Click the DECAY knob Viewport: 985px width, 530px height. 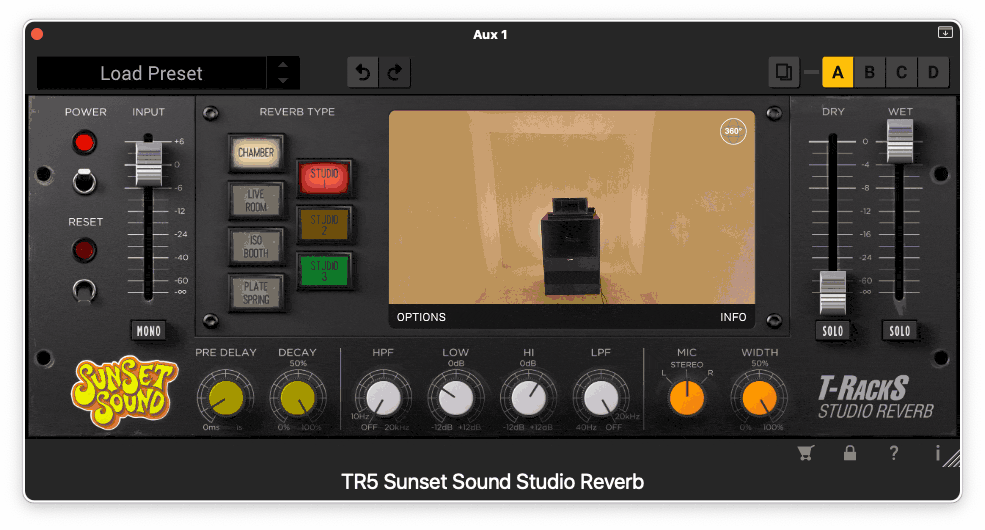[298, 398]
